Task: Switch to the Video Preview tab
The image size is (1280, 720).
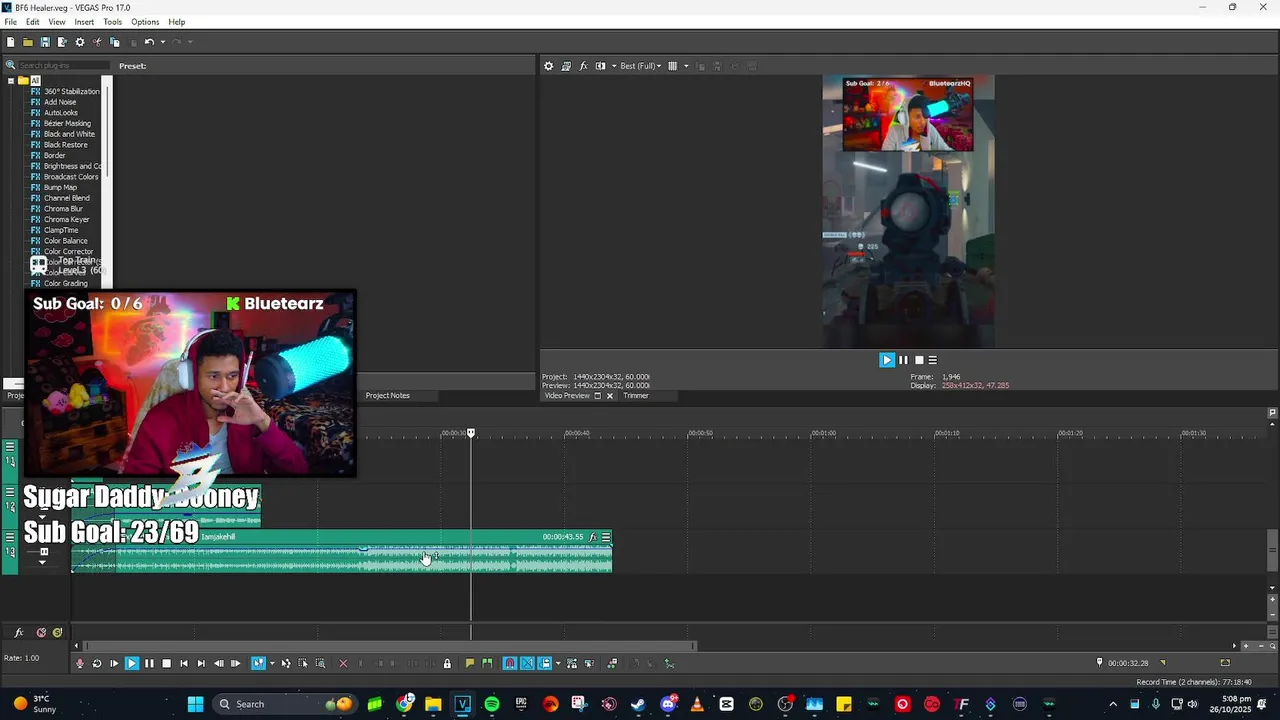Action: click(567, 395)
